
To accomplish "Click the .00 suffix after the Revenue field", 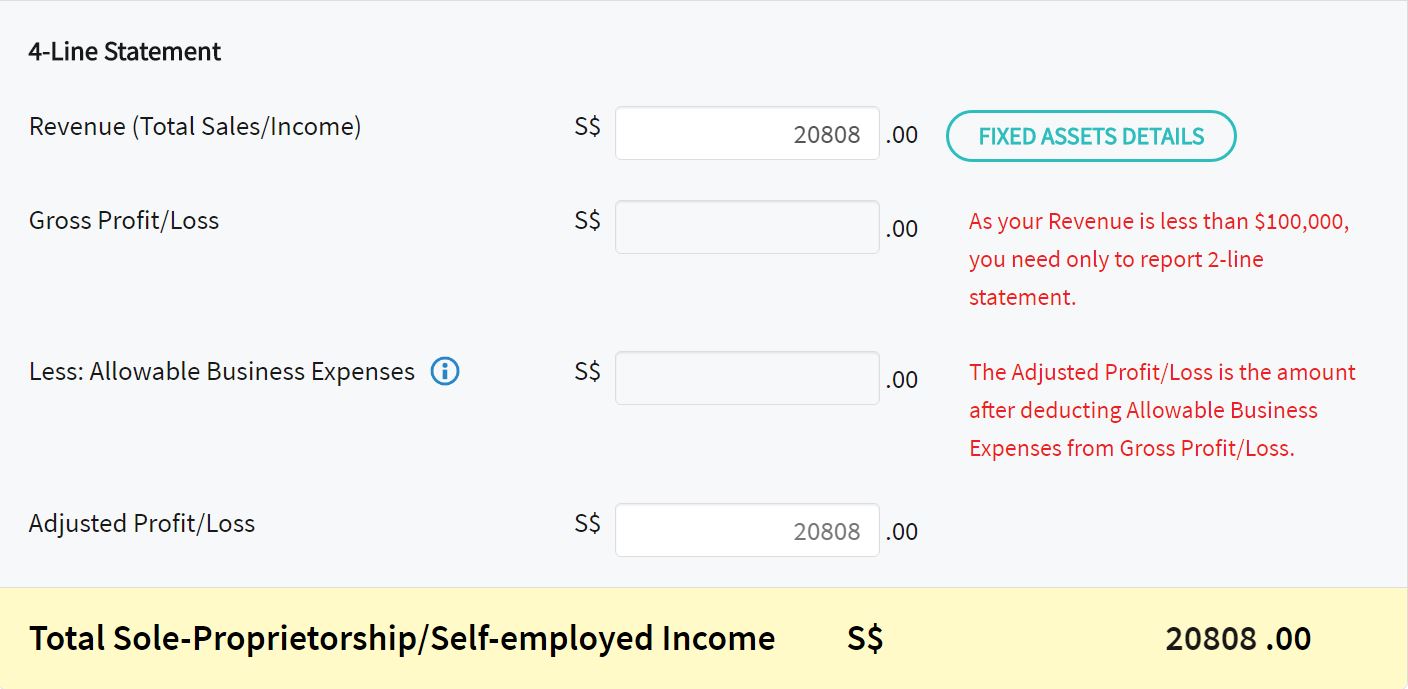I will [x=902, y=135].
